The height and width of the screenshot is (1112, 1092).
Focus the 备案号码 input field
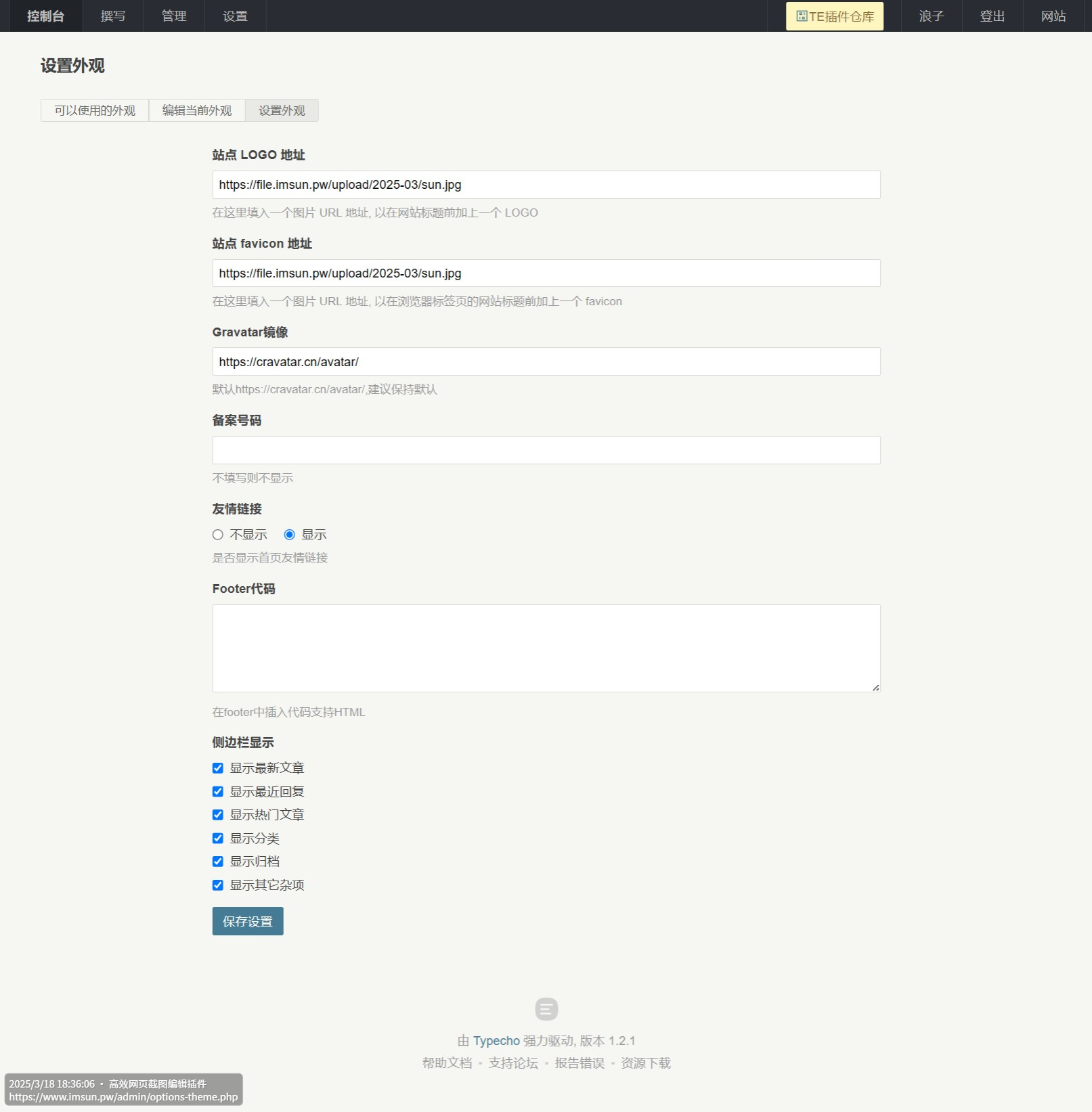tap(546, 450)
